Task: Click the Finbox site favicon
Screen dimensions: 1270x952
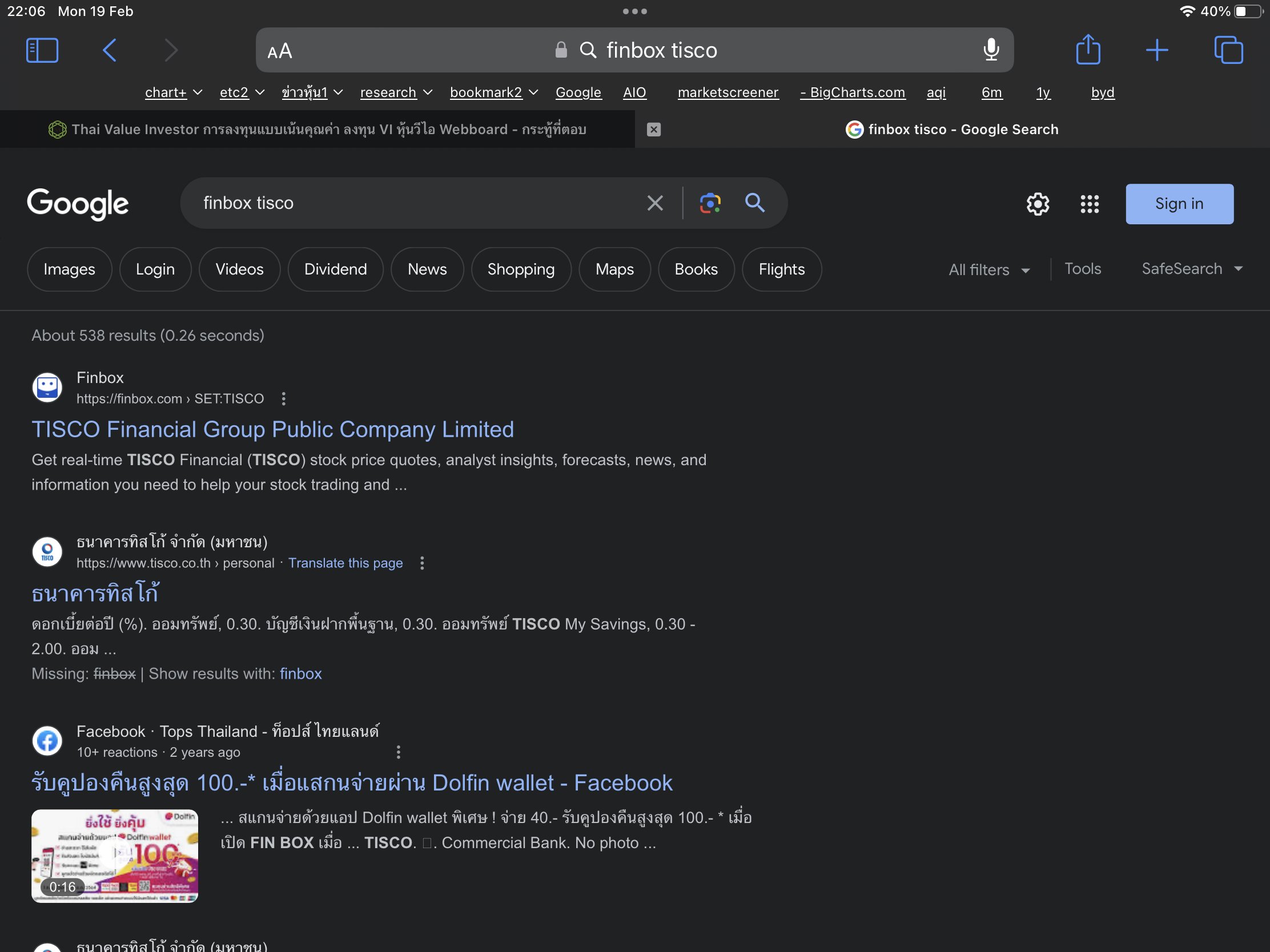Action: coord(47,388)
